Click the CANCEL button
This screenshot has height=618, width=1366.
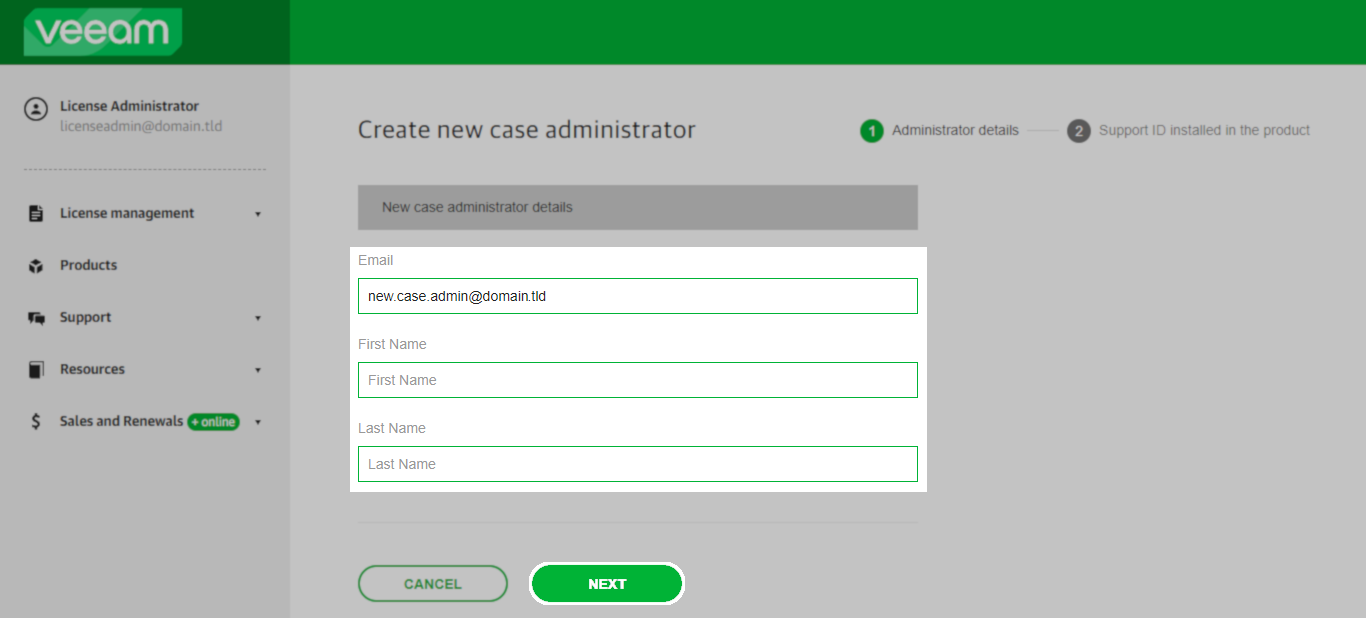433,584
